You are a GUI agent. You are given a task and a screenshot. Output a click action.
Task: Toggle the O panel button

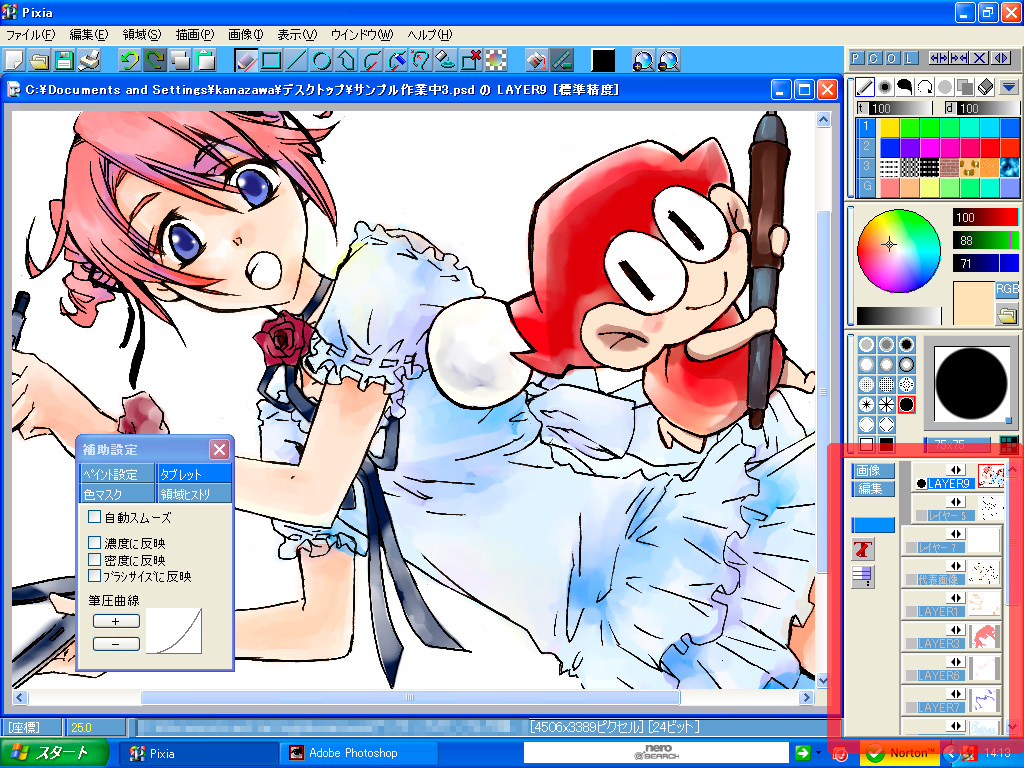891,58
